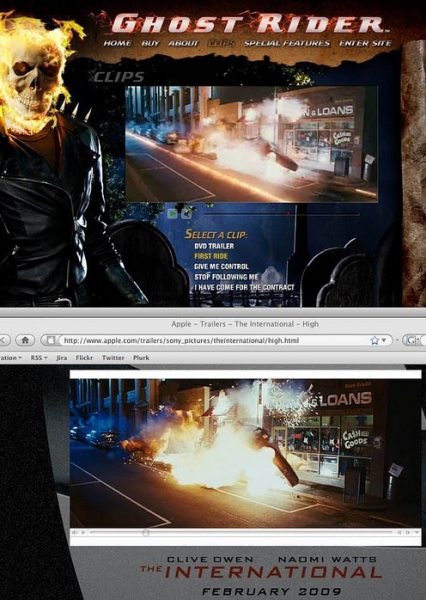Go to the About page

pos(184,43)
